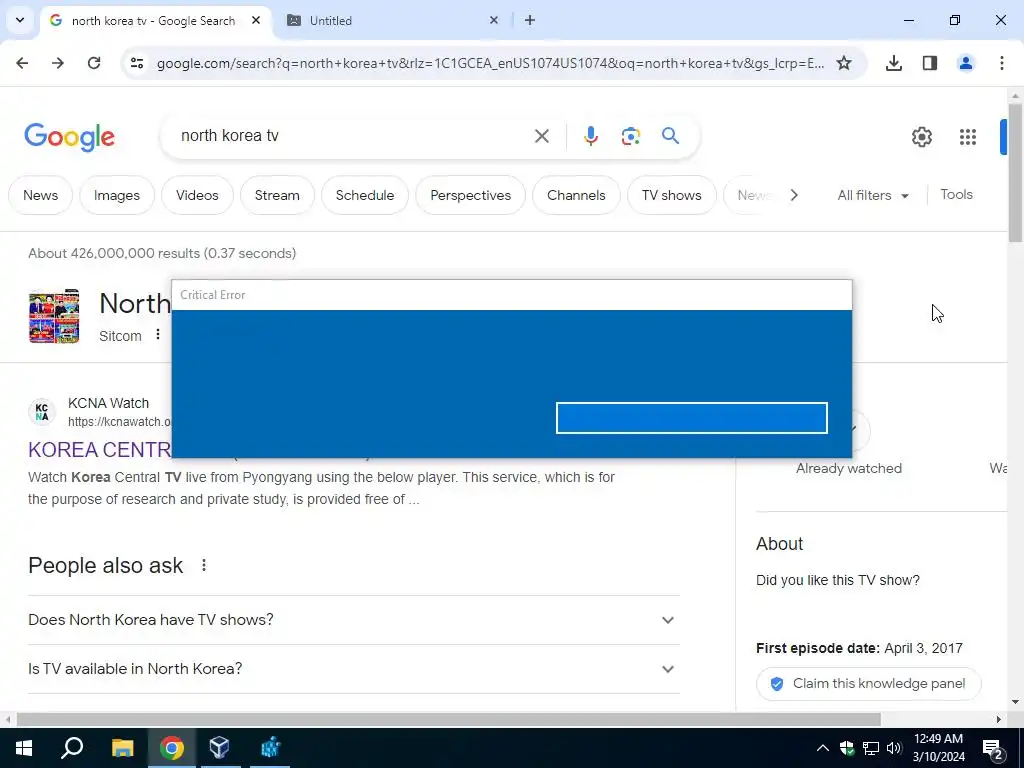Open Google quick settings gear
Screen dimensions: 1024x768
[921, 136]
